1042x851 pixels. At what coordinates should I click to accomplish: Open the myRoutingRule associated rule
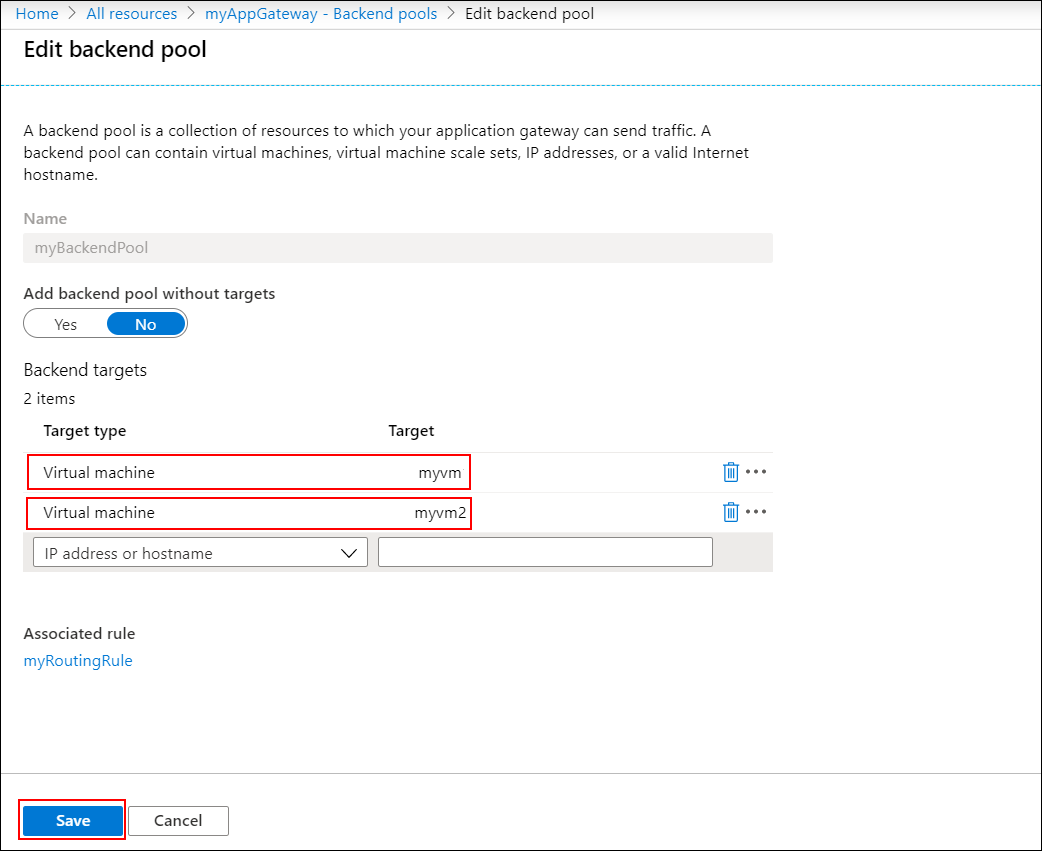[x=78, y=660]
